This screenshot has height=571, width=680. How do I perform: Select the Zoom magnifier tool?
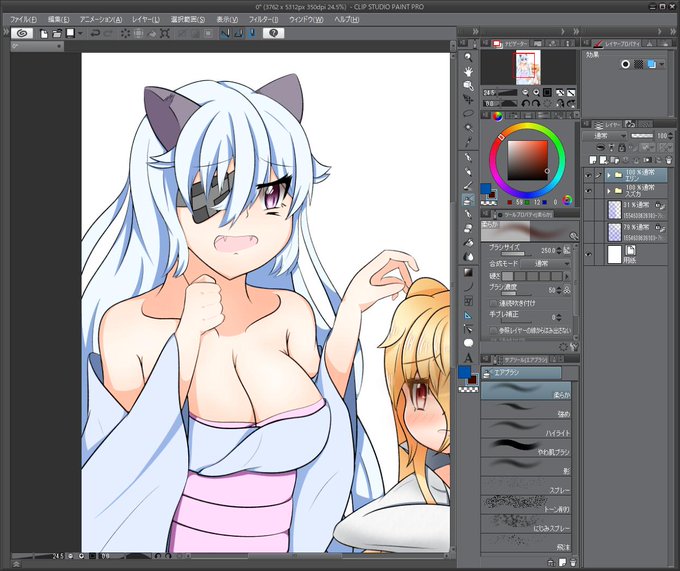pos(468,57)
